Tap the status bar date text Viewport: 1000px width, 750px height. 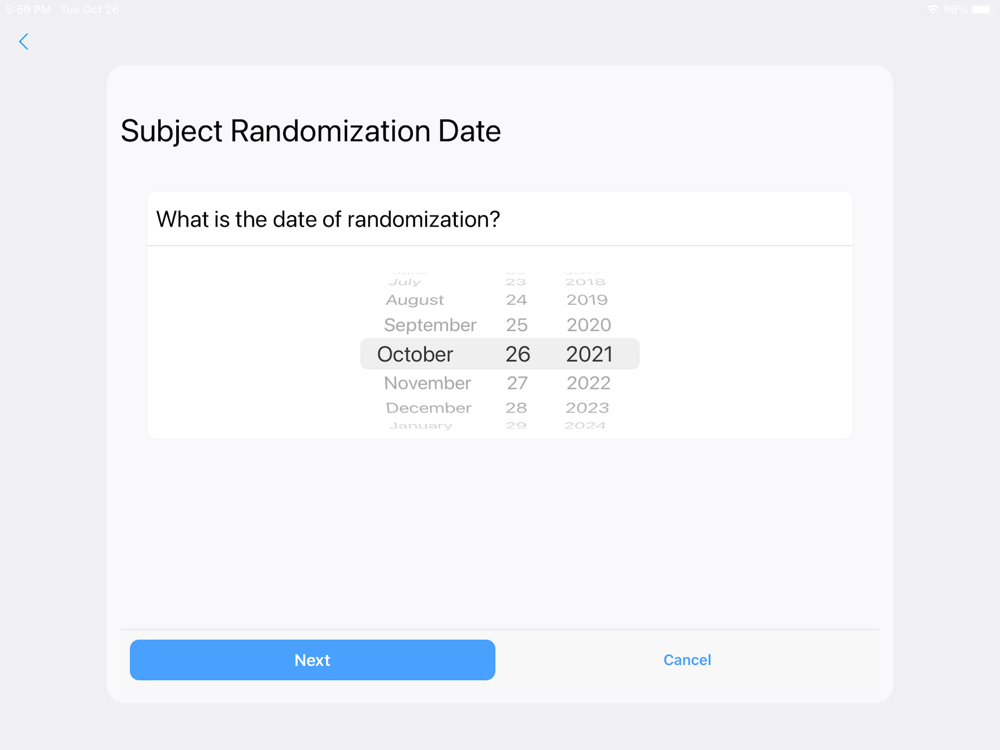(90, 9)
